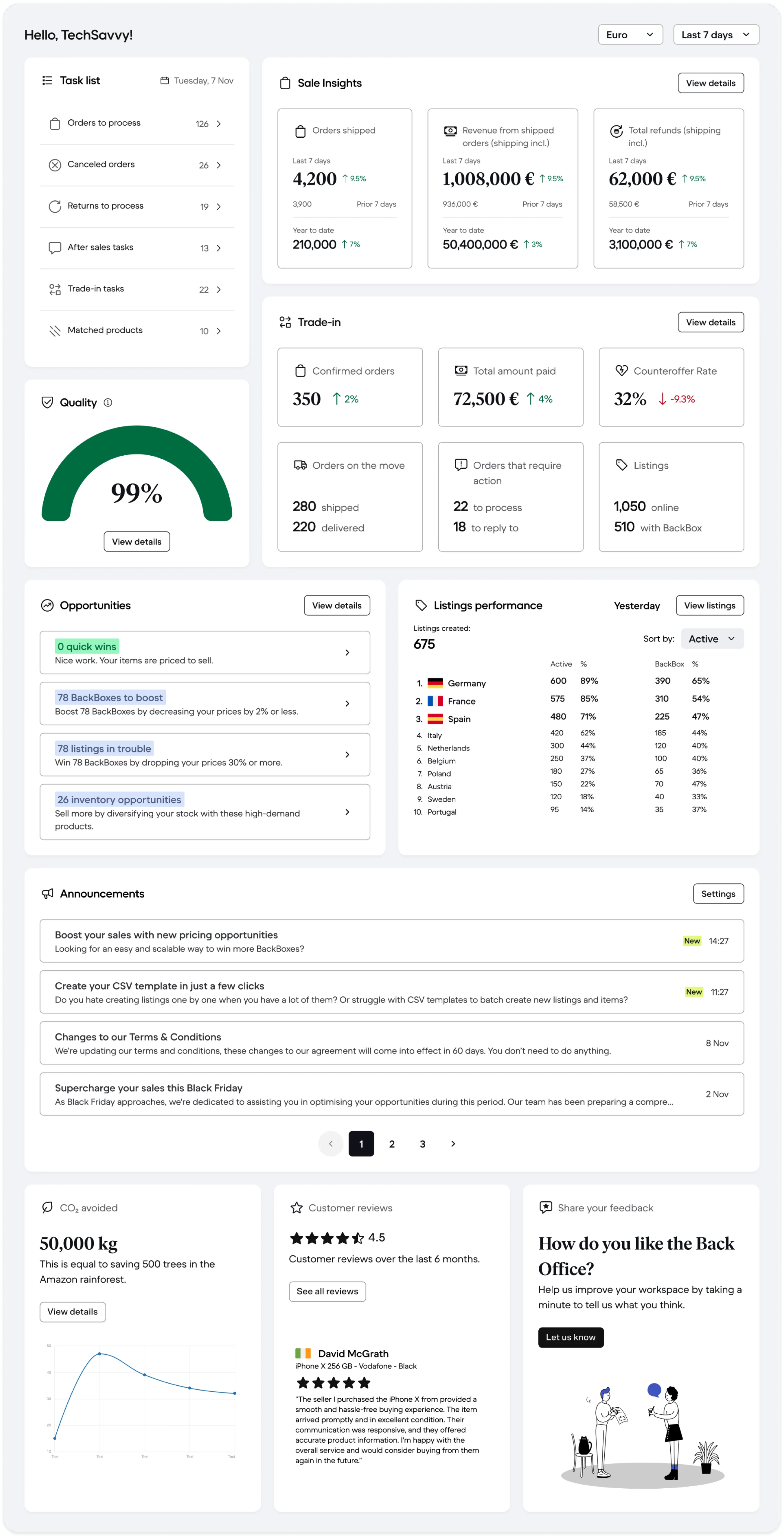Open the Sort by Active dropdown
This screenshot has height=1537, width=784.
click(712, 638)
